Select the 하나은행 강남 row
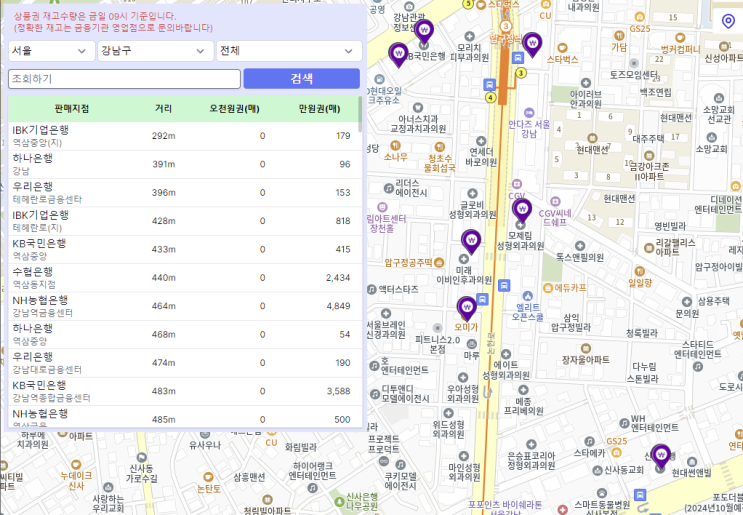Screen dimensions: 743x515 point(183,164)
